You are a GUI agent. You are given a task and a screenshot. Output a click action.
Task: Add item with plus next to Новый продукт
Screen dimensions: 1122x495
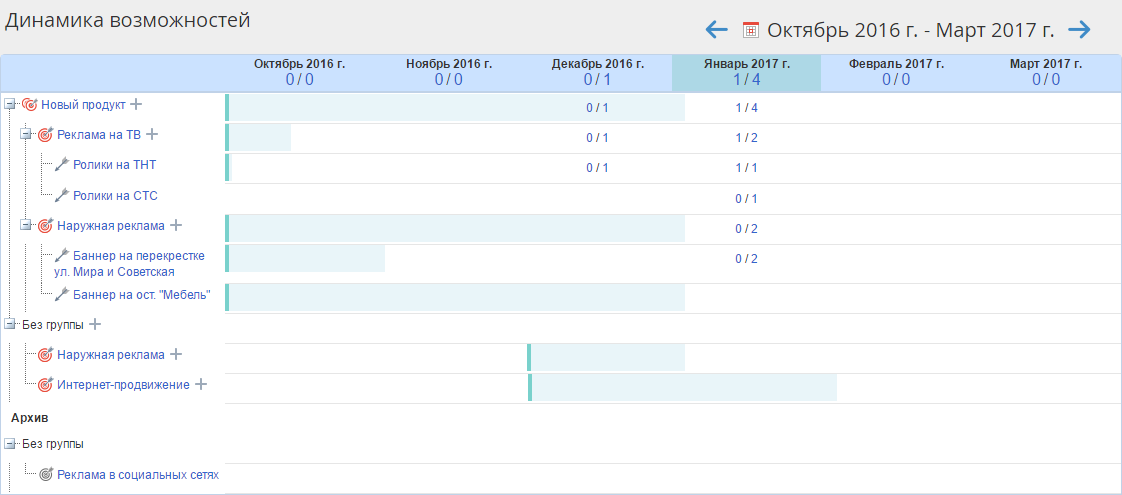click(136, 104)
